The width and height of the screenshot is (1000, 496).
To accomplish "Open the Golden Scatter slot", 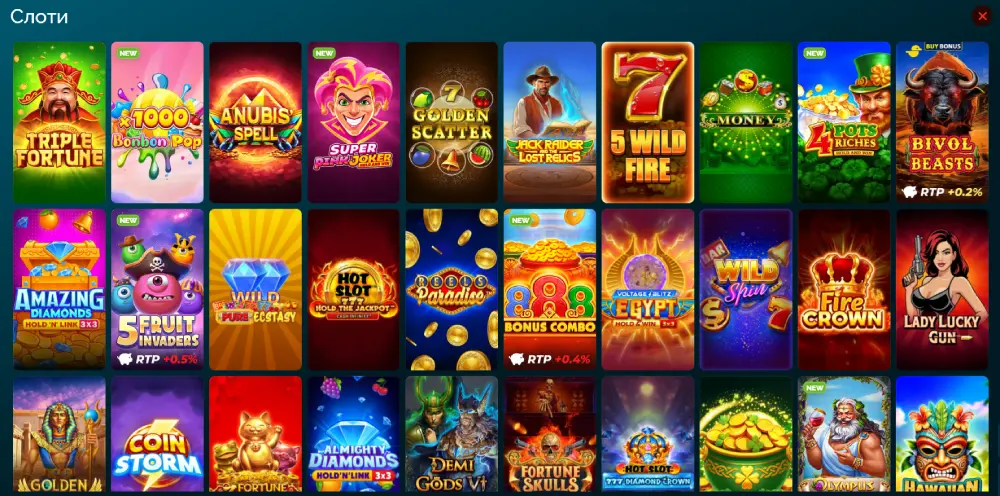I will (x=452, y=122).
